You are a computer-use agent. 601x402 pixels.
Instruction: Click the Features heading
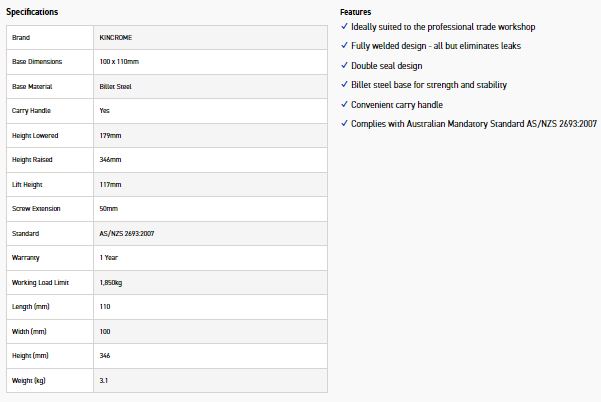click(356, 12)
